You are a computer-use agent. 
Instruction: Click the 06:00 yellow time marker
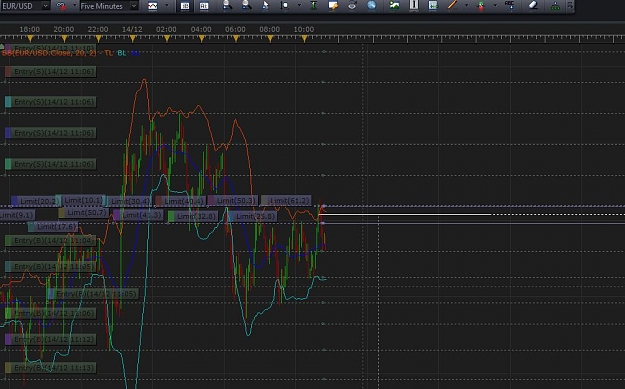click(x=236, y=39)
